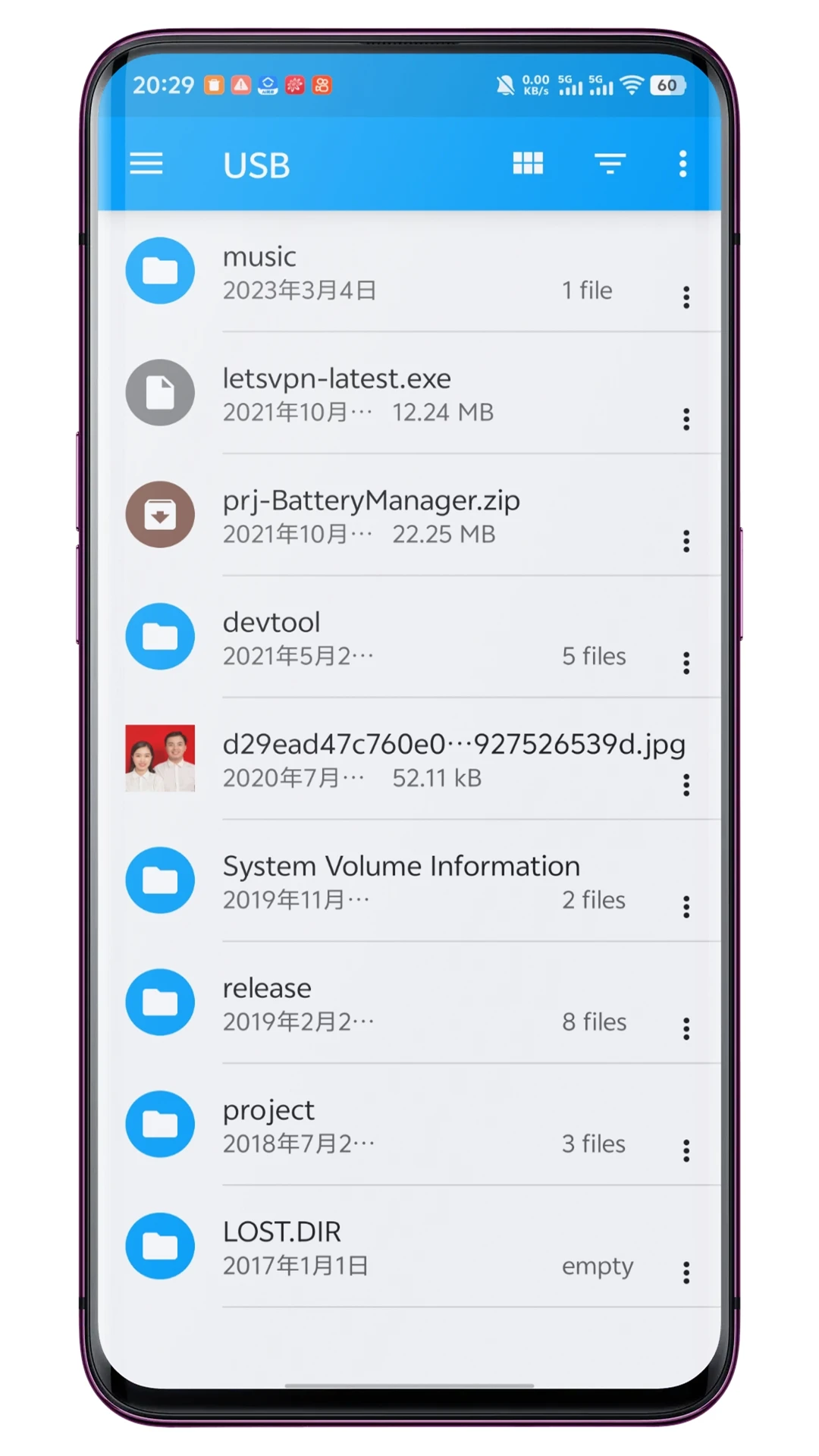Image resolution: width=819 pixels, height=1456 pixels.
Task: Switch to grid view layout
Action: pos(528,163)
